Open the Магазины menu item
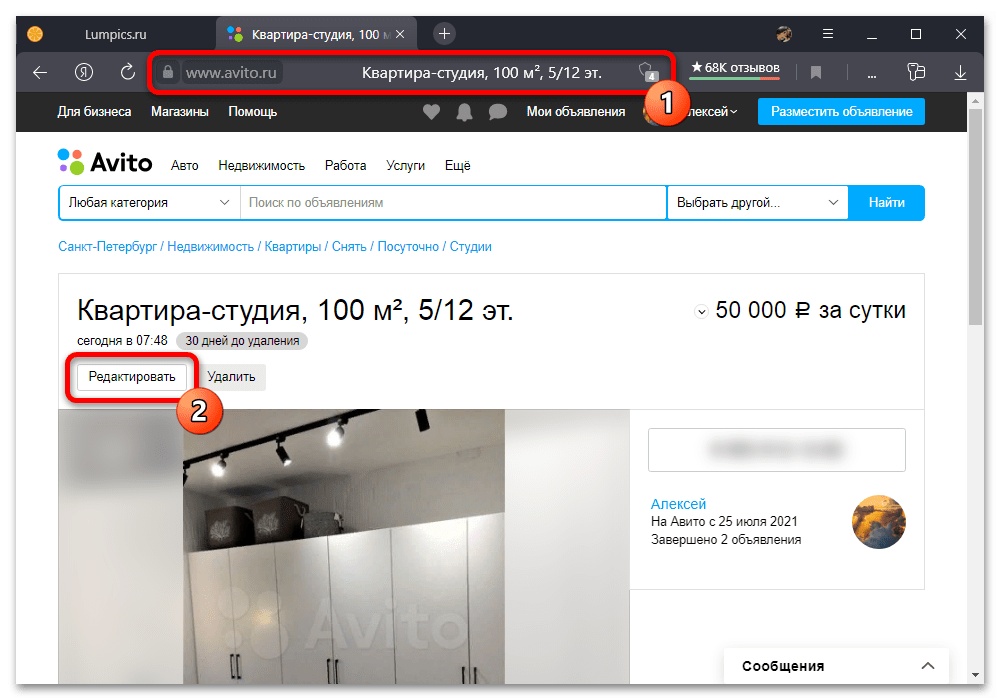 click(180, 112)
